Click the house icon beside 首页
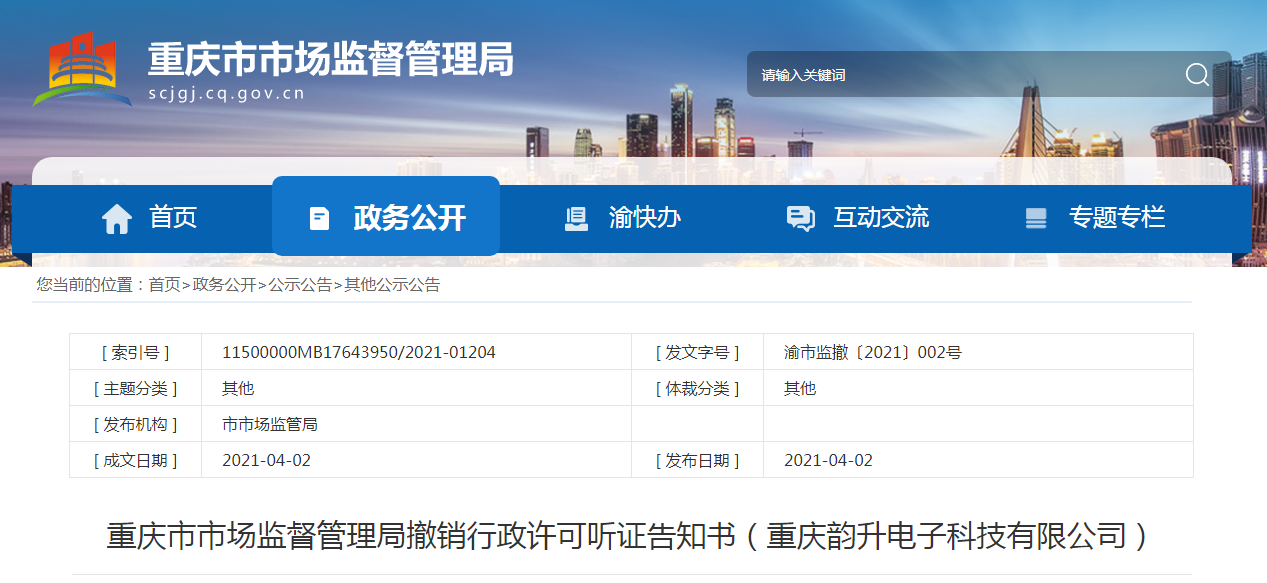 (117, 218)
